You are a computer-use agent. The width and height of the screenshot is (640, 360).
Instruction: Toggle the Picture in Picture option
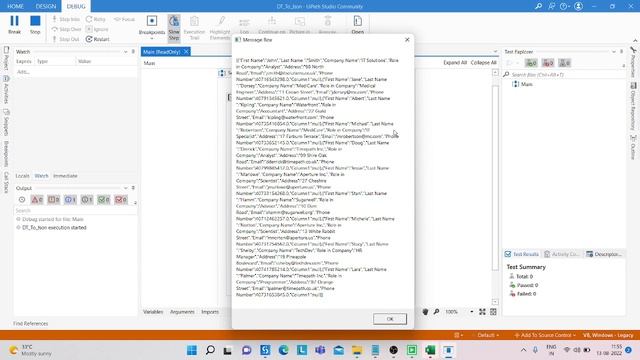pyautogui.click(x=300, y=24)
